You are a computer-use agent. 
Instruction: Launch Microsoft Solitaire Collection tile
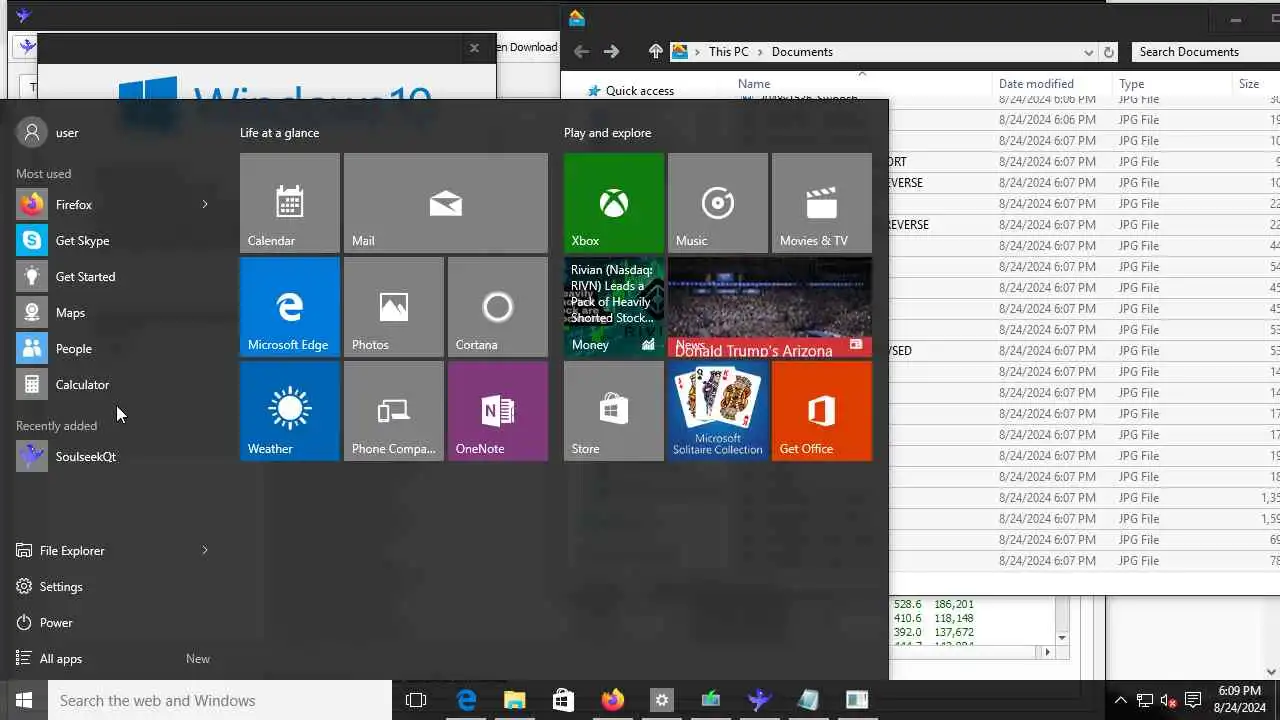pos(718,411)
